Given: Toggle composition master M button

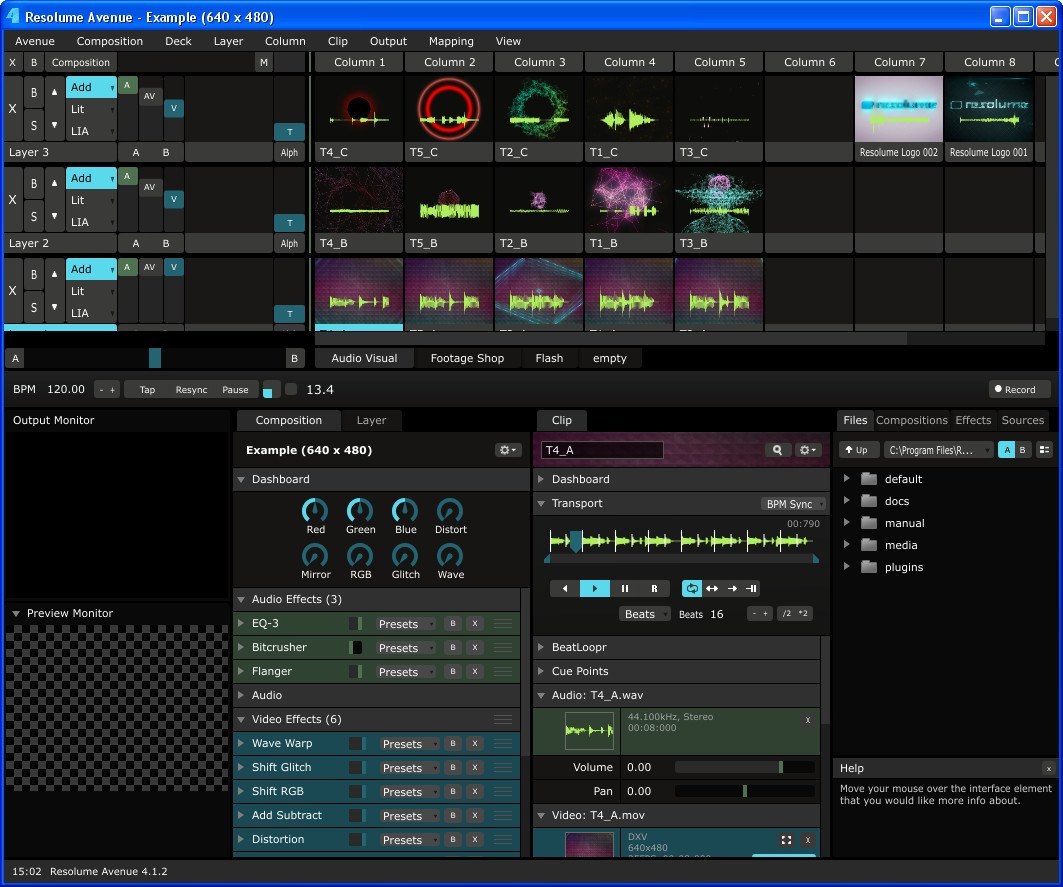Looking at the screenshot, I should [264, 62].
